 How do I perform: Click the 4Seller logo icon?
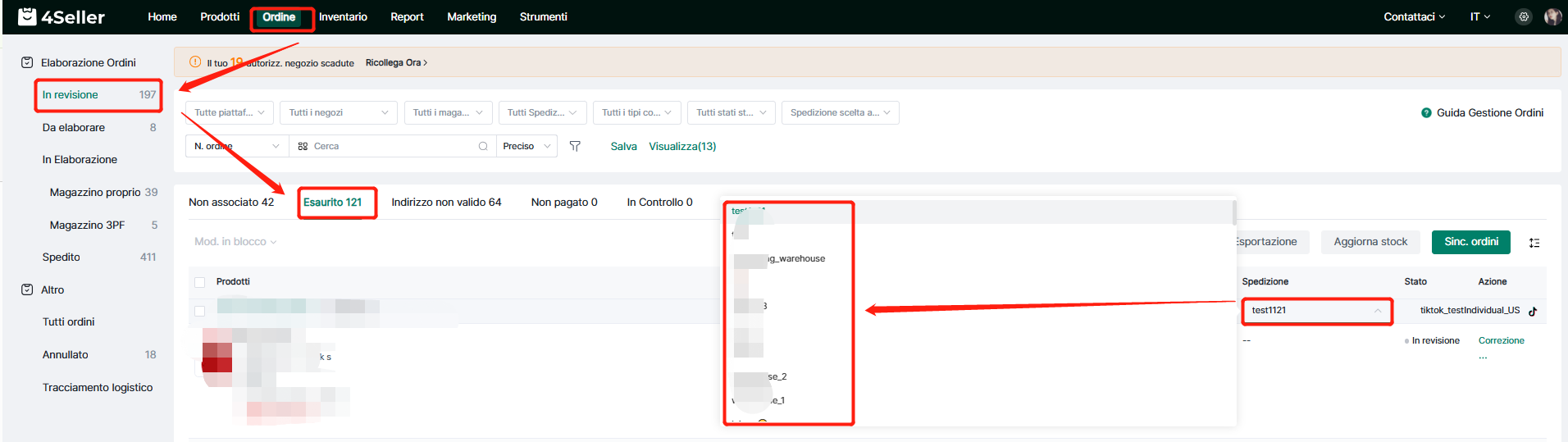click(27, 16)
